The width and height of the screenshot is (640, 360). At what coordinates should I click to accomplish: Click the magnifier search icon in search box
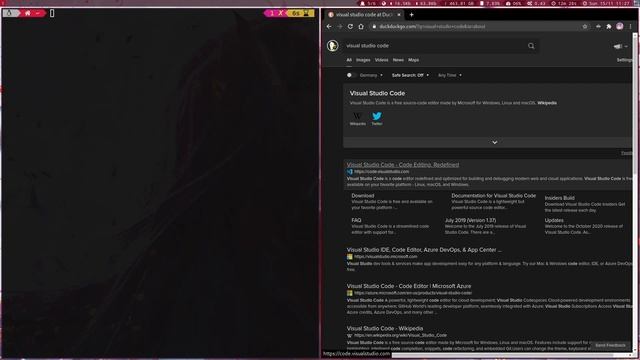[x=531, y=46]
